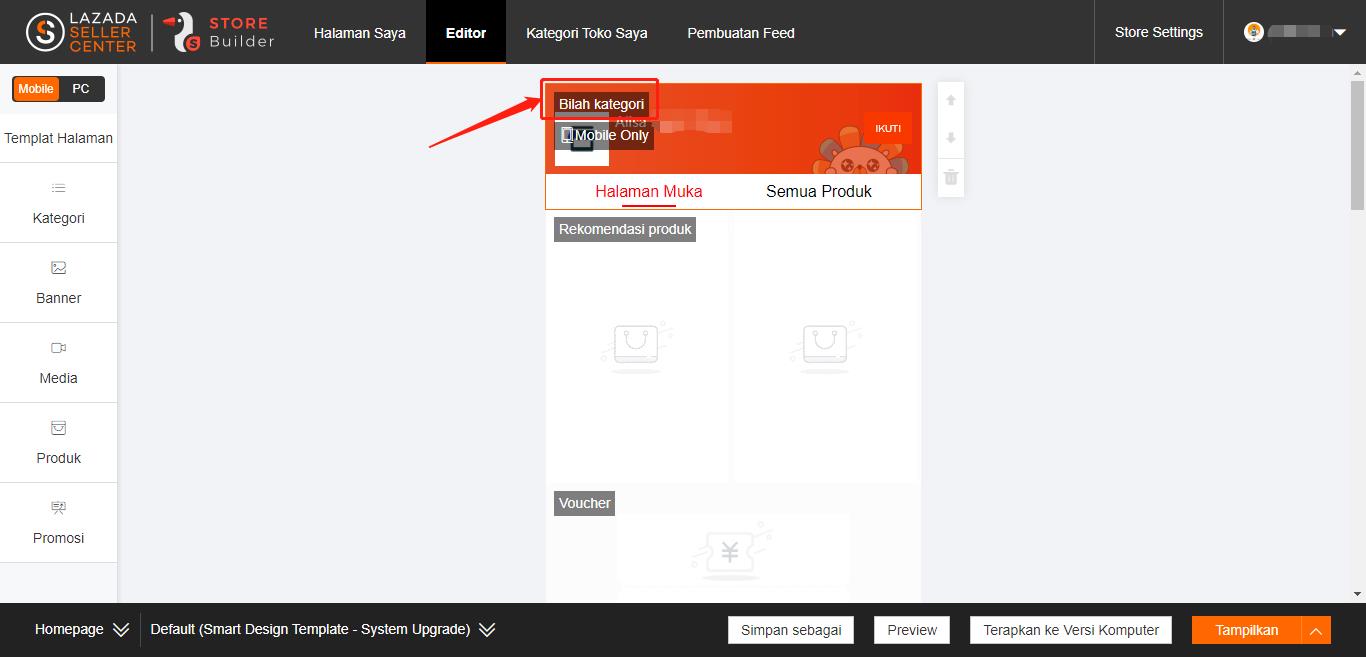Image resolution: width=1366 pixels, height=657 pixels.
Task: Expand the Default template selector
Action: tap(487, 630)
